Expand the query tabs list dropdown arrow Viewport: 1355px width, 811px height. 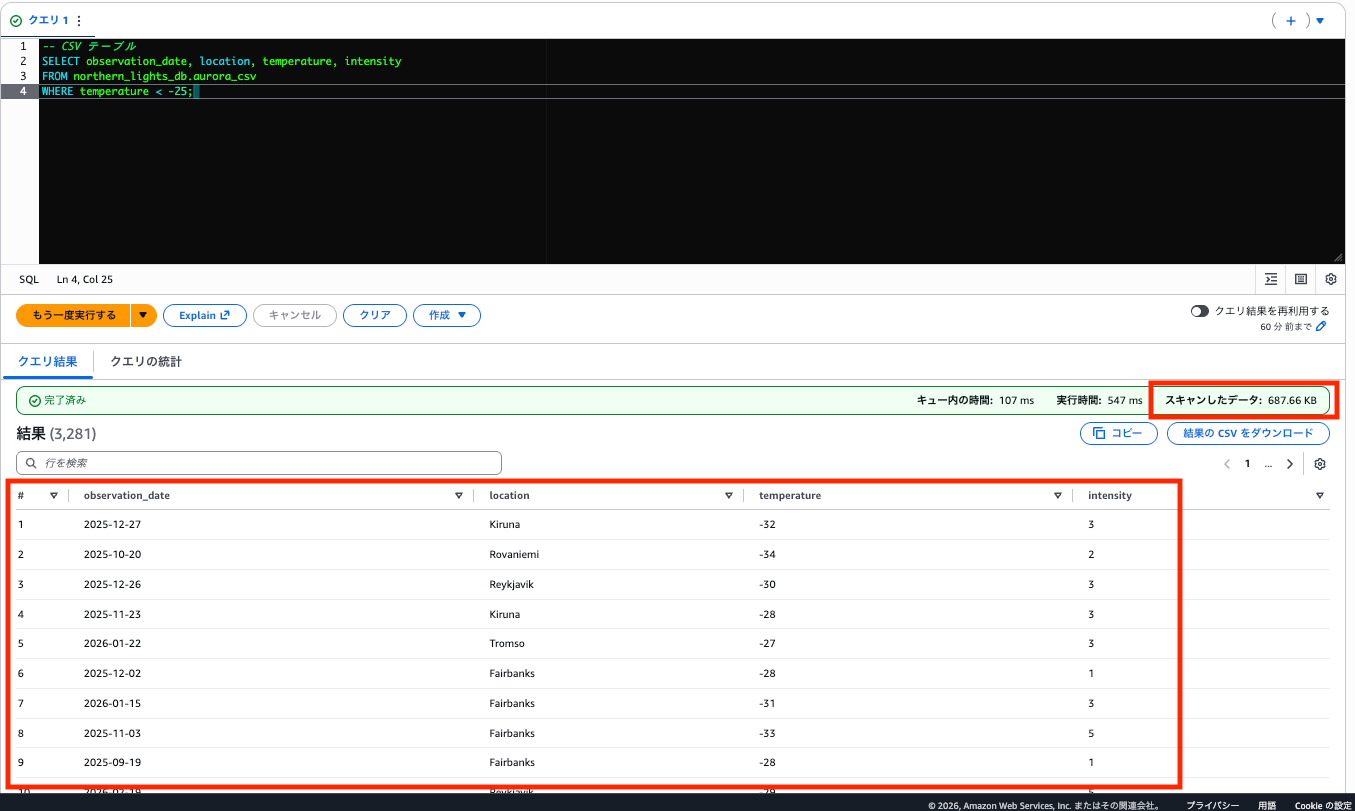click(1320, 20)
